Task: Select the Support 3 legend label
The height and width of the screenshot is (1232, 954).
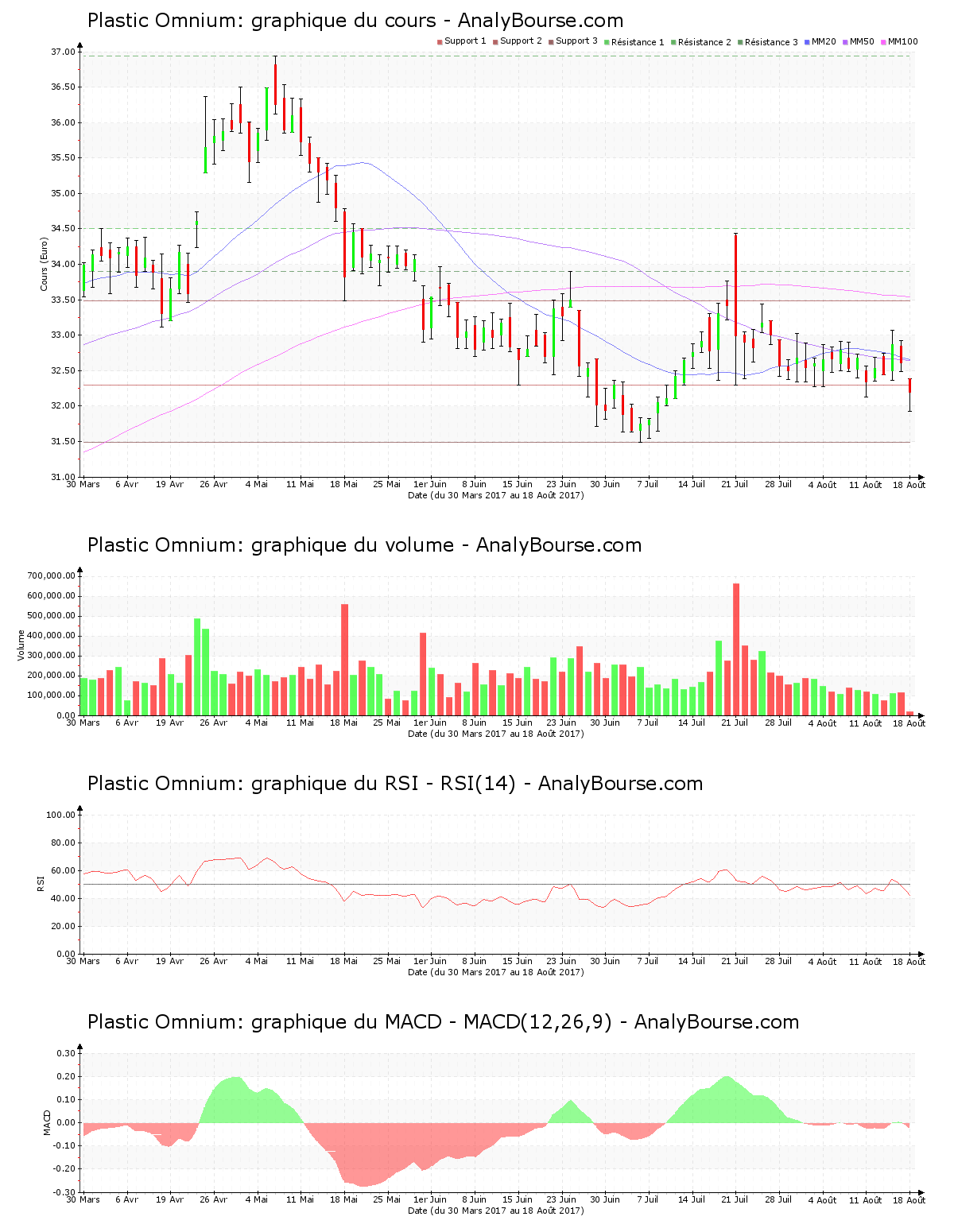Action: tap(576, 41)
